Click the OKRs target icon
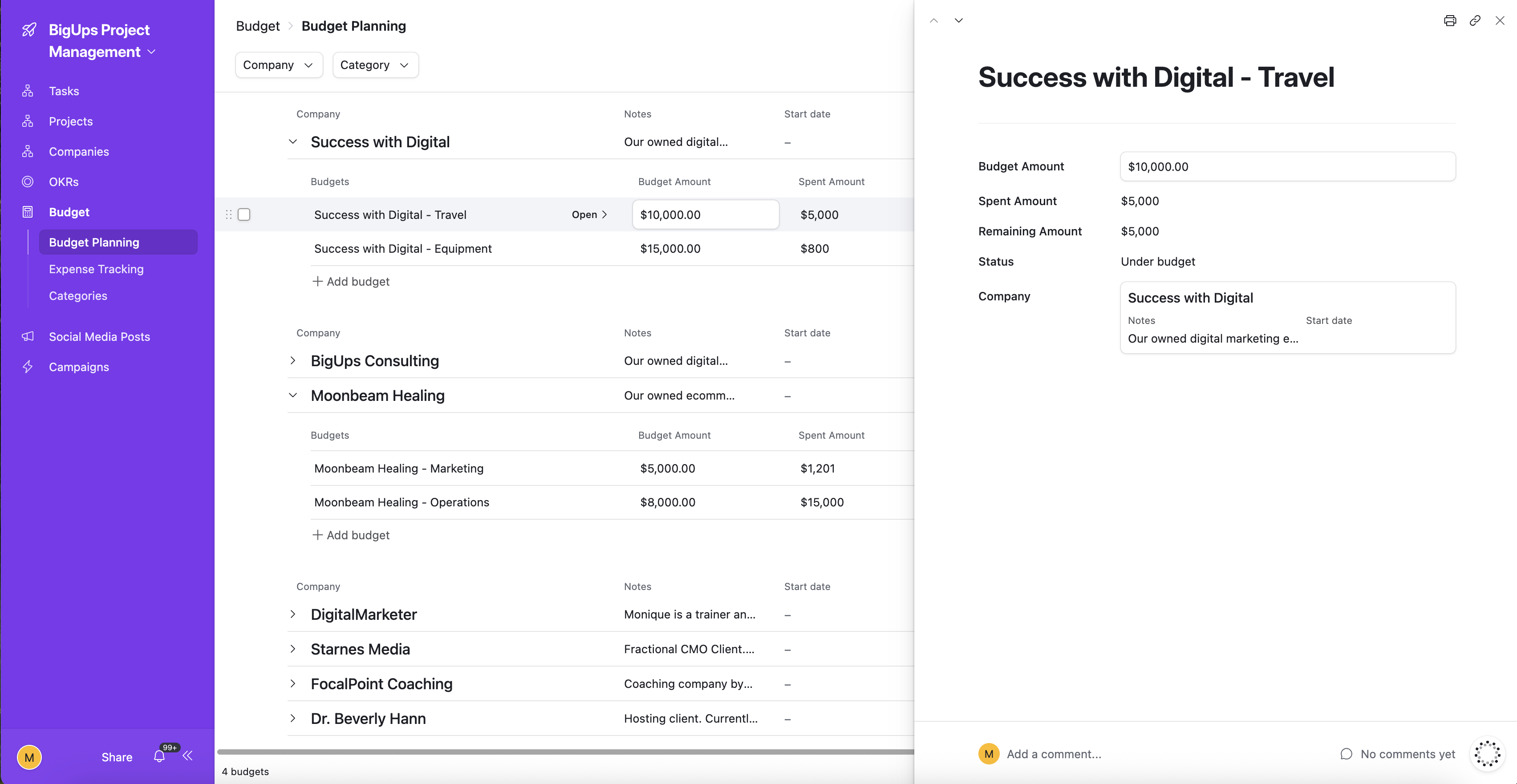Image resolution: width=1517 pixels, height=784 pixels. 28,182
